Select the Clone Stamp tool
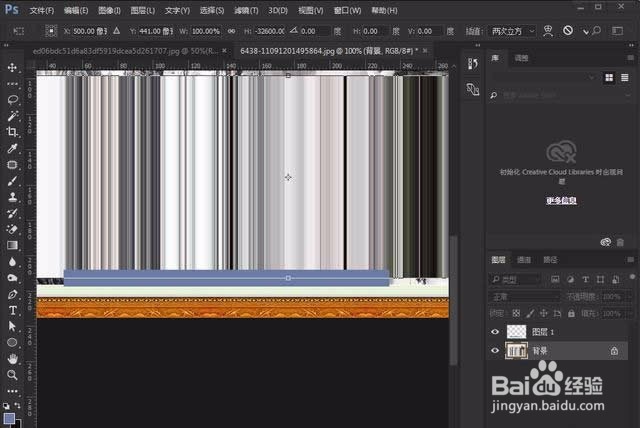The image size is (640, 428). (x=12, y=197)
